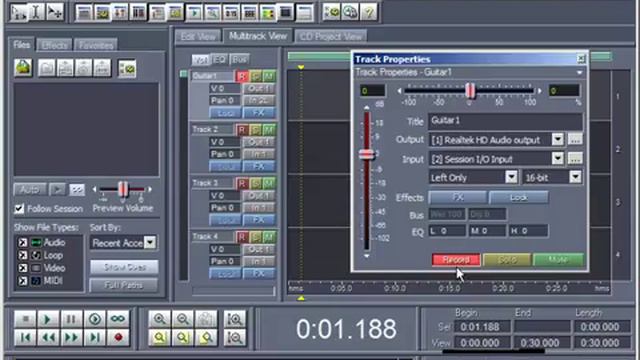The width and height of the screenshot is (640, 360).
Task: Click the Title field containing Guitar1
Action: point(505,121)
